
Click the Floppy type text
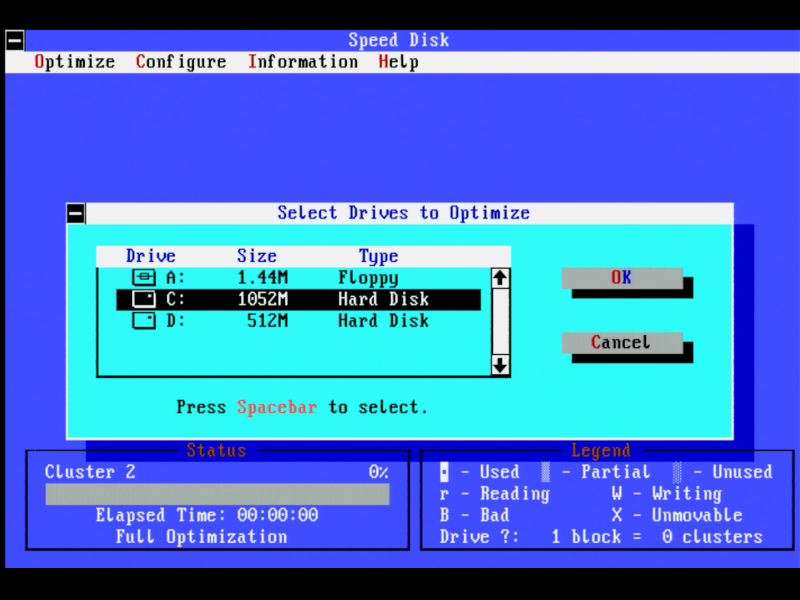[368, 278]
